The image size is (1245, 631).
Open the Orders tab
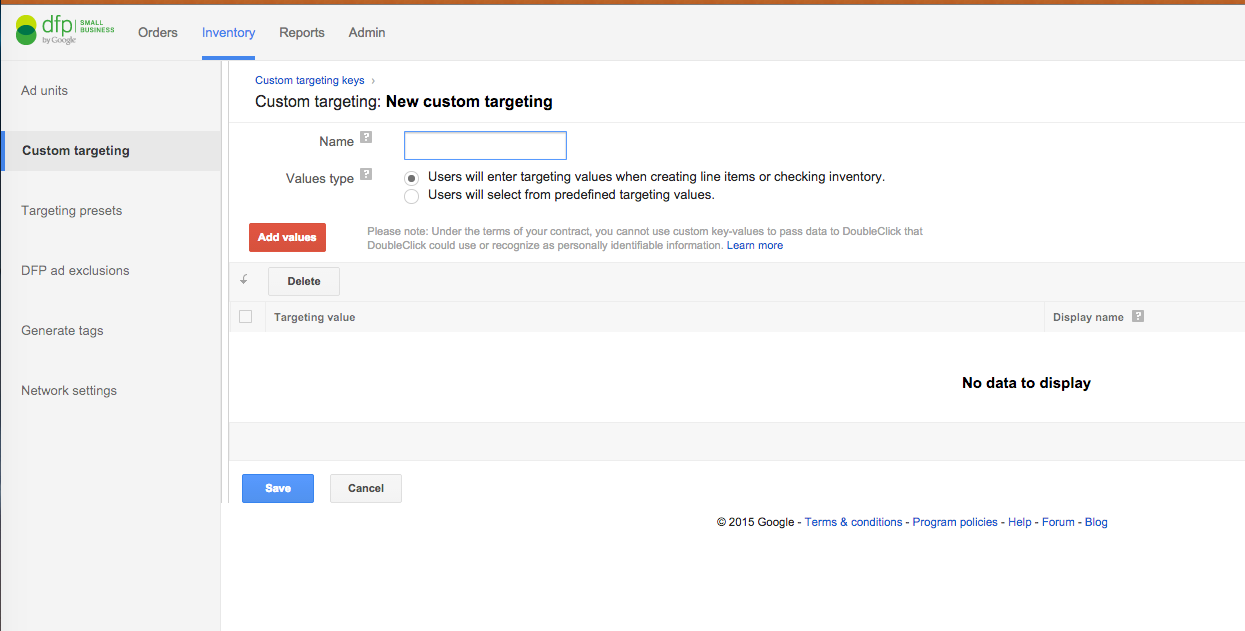pos(158,33)
